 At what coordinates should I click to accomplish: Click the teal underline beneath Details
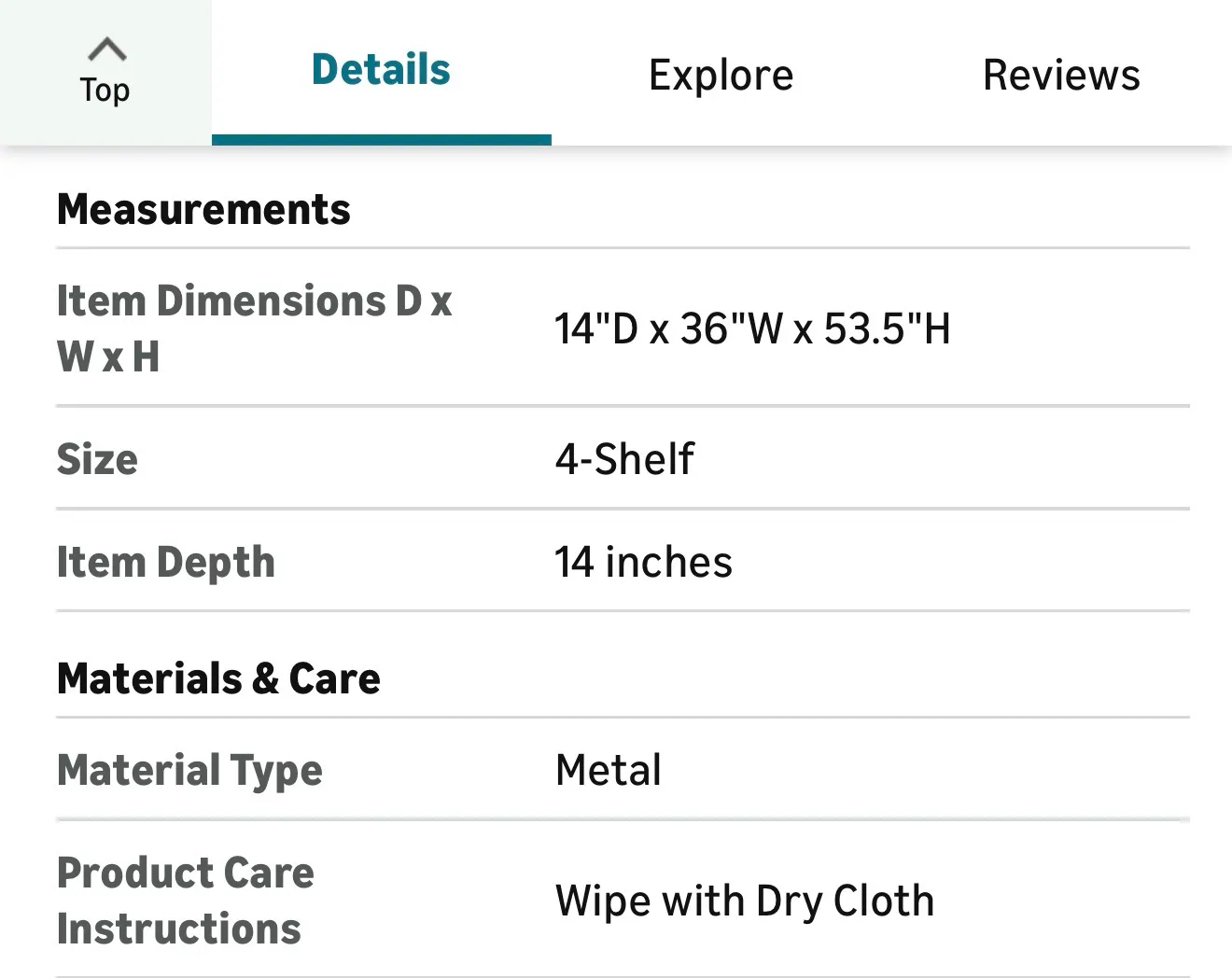(x=381, y=140)
